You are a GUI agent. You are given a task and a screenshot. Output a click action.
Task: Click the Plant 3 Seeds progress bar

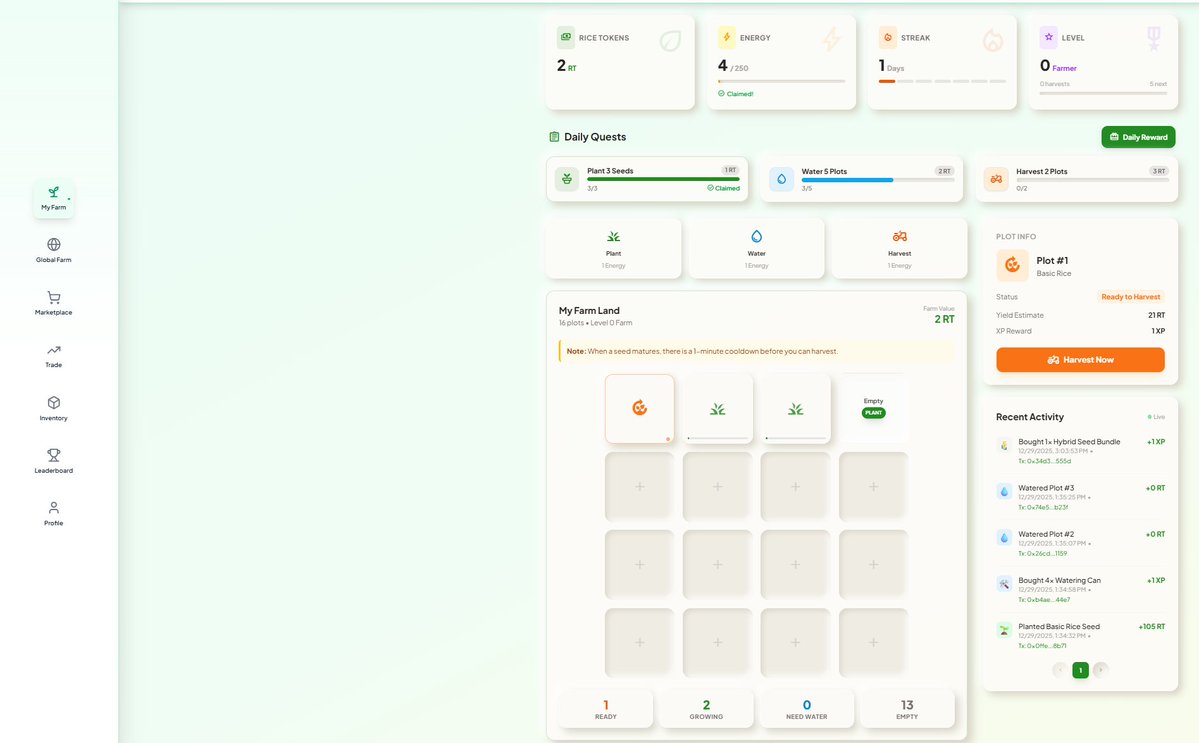(x=663, y=180)
